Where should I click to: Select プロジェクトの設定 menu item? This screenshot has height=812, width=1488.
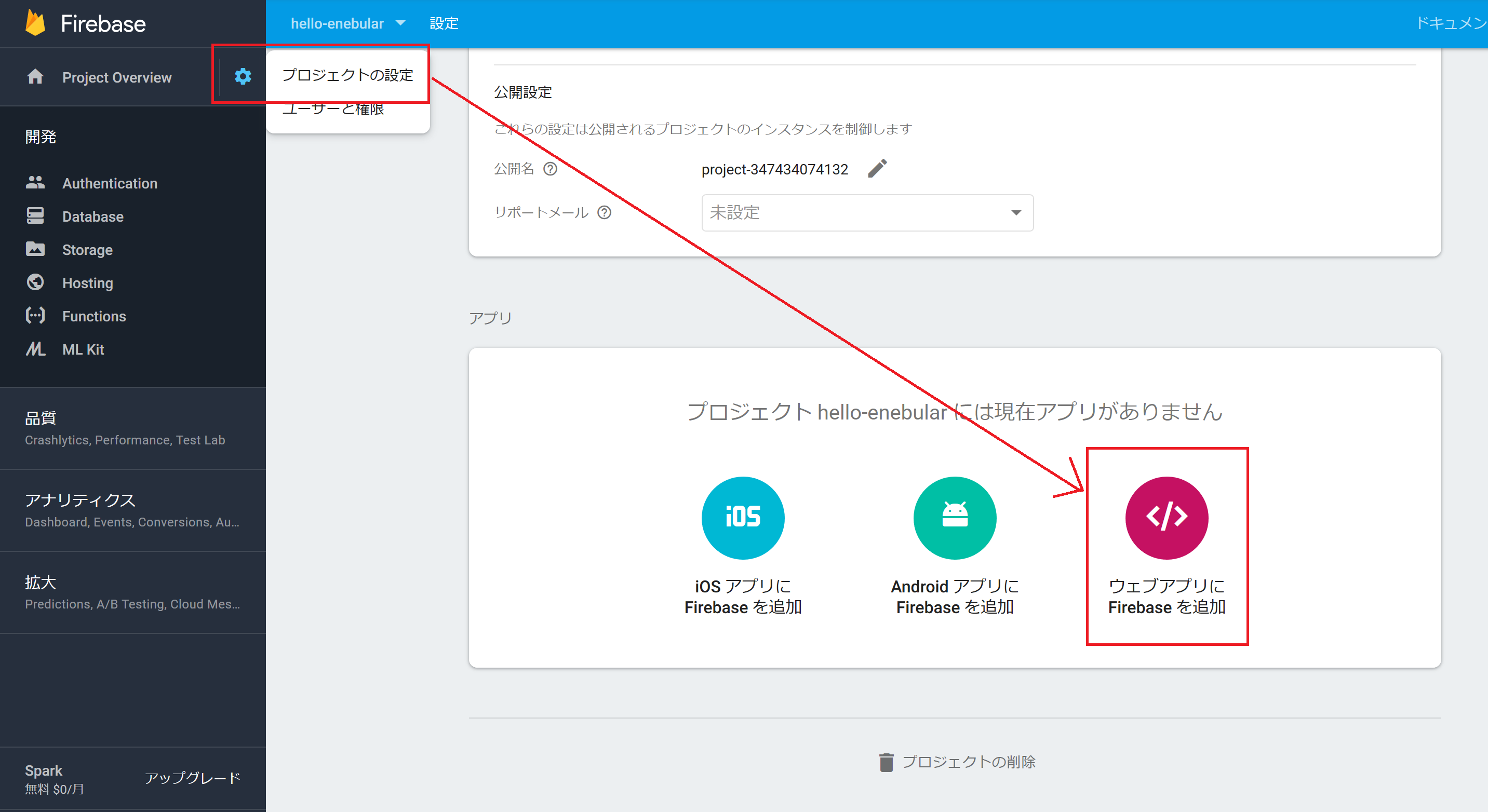coord(348,75)
